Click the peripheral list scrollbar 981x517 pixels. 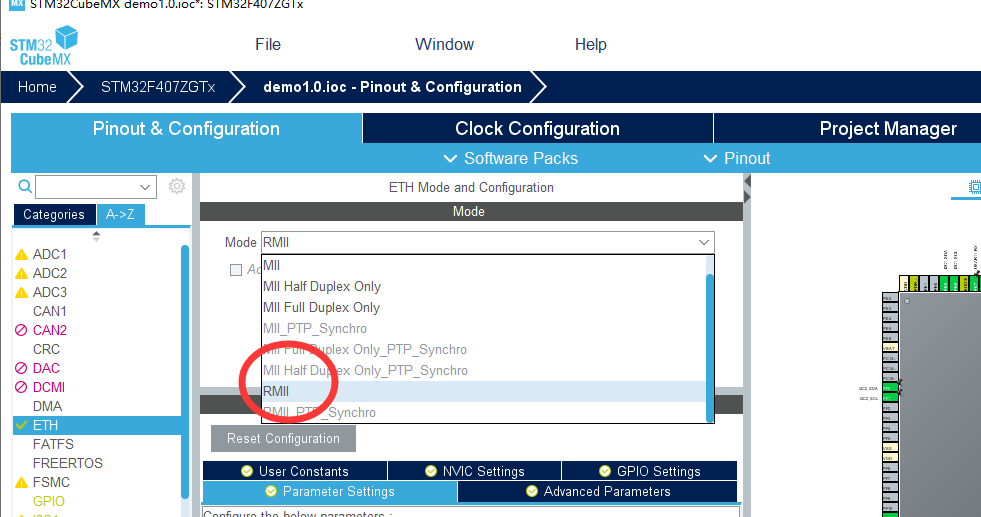(185, 372)
